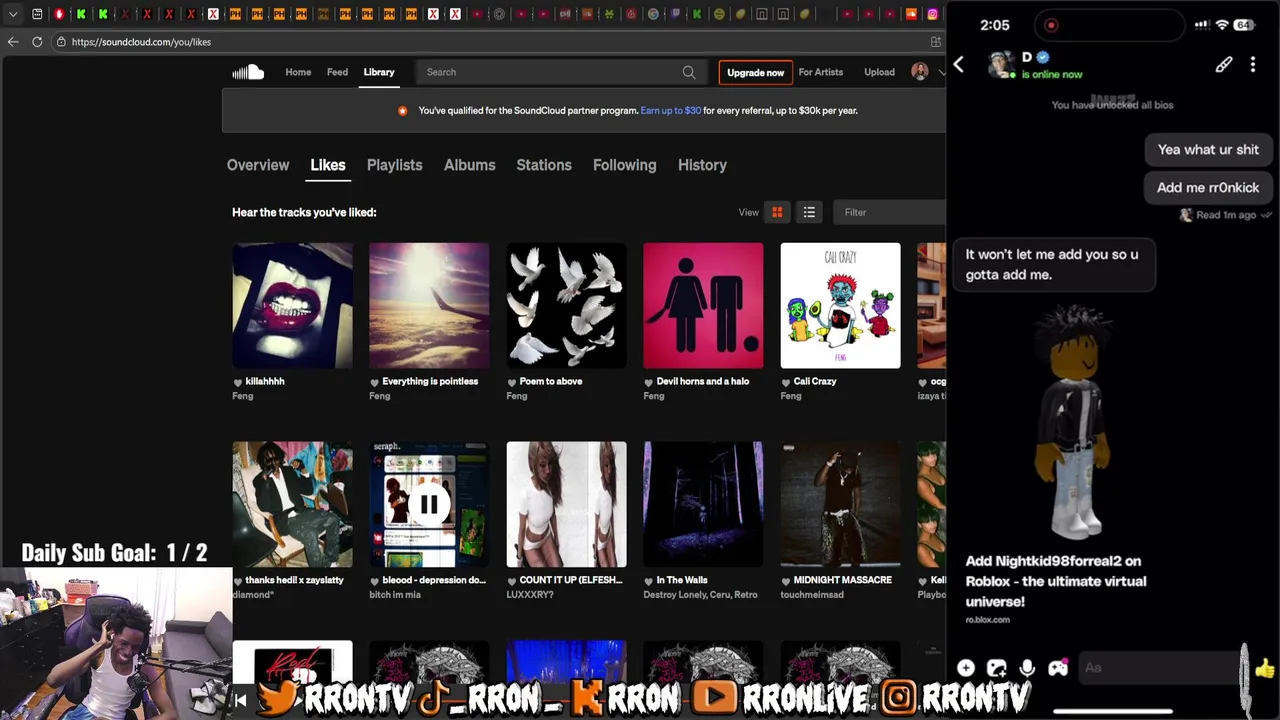Switch to the list view layout
The image size is (1280, 720).
[809, 212]
